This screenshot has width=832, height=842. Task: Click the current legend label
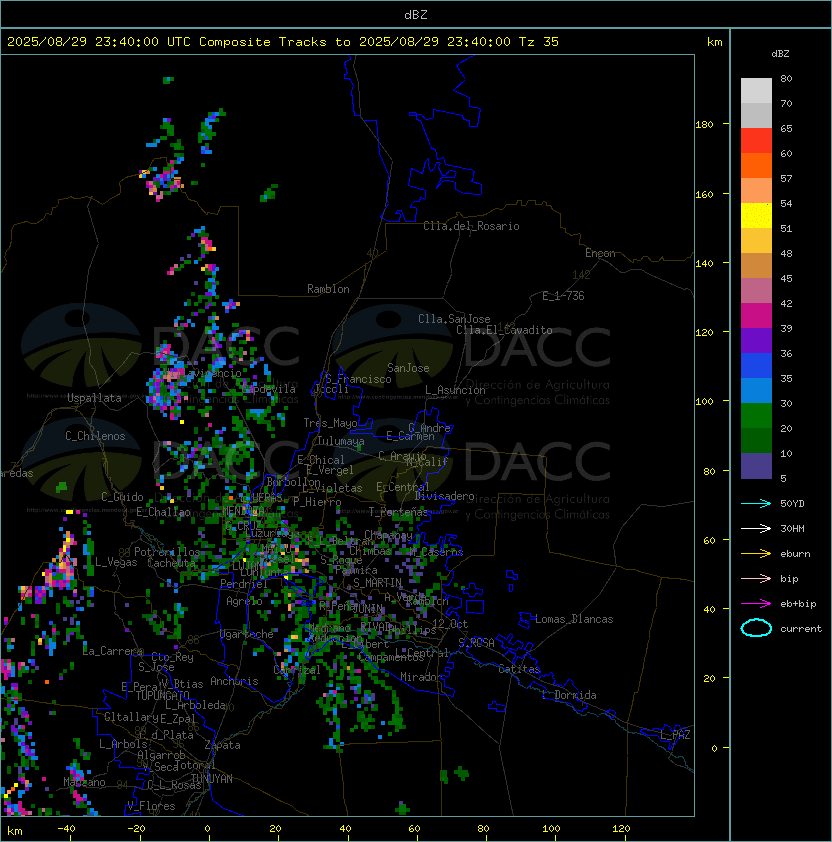(x=801, y=629)
